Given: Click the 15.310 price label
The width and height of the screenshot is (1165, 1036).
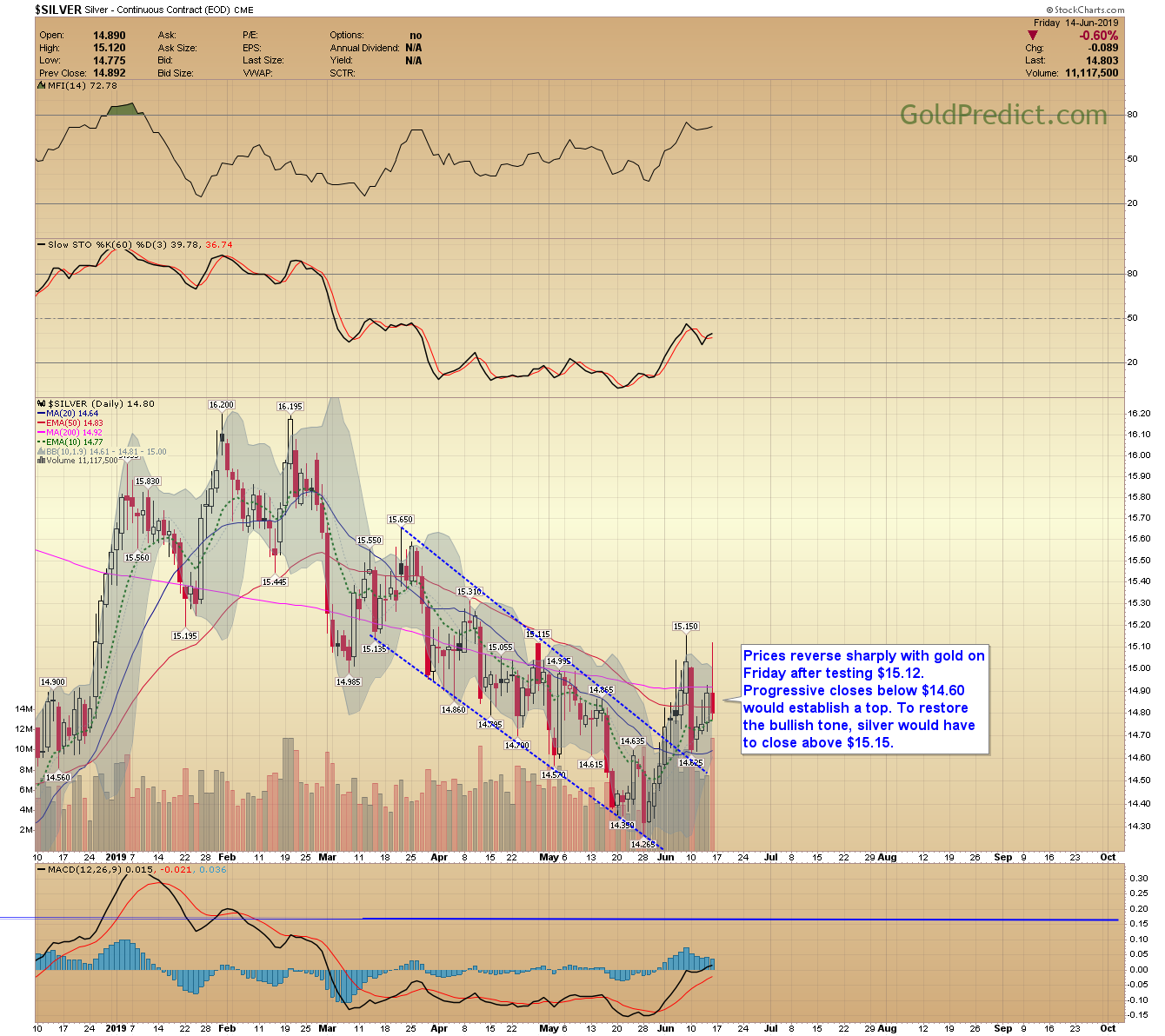Looking at the screenshot, I should coord(469,592).
